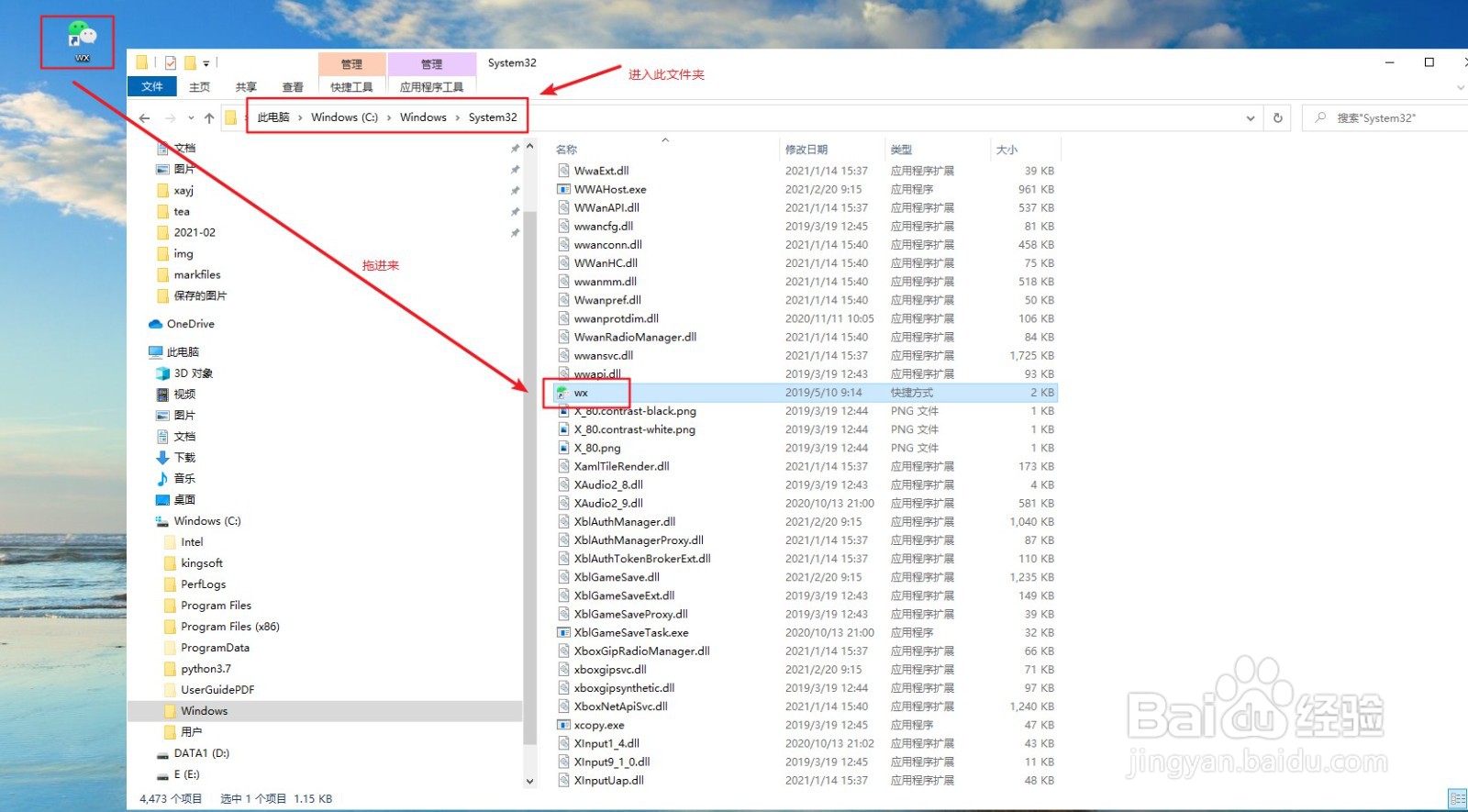Click the navigation pane scrollbar down arrow

(x=529, y=782)
